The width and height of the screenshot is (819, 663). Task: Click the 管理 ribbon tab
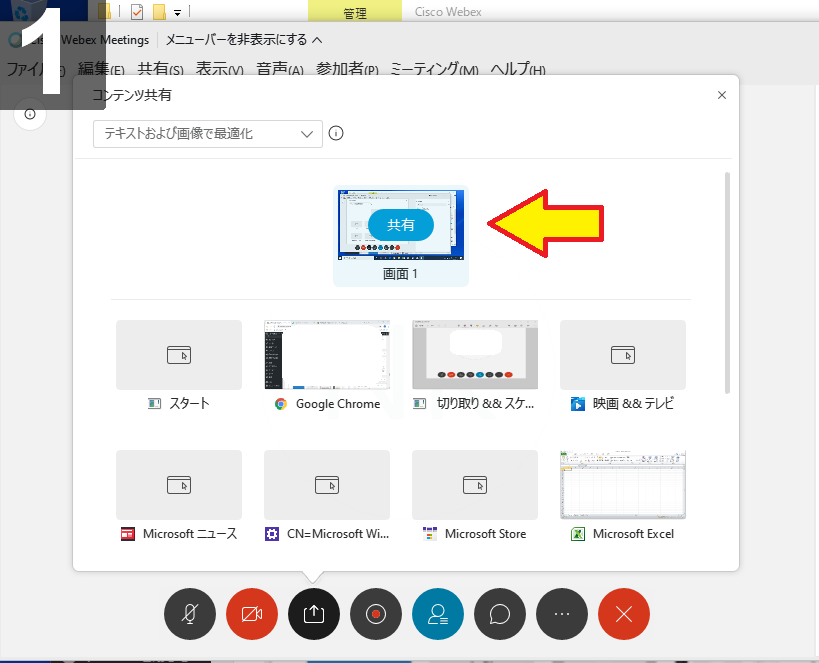[x=355, y=12]
